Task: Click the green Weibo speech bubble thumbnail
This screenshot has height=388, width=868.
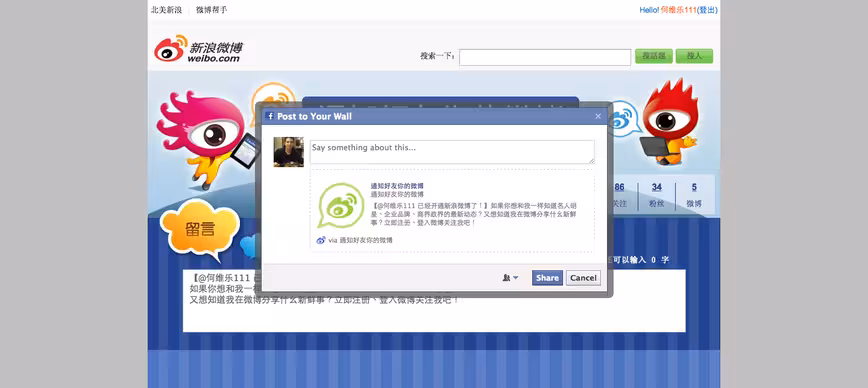Action: click(341, 206)
